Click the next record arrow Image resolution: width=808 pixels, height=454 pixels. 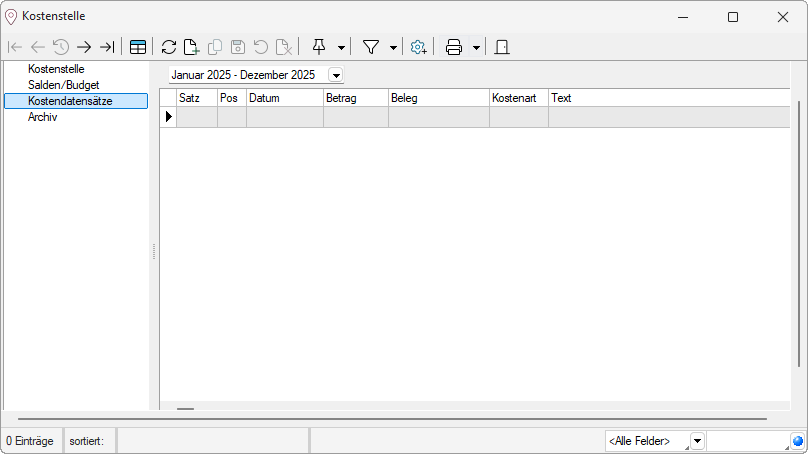[x=84, y=47]
